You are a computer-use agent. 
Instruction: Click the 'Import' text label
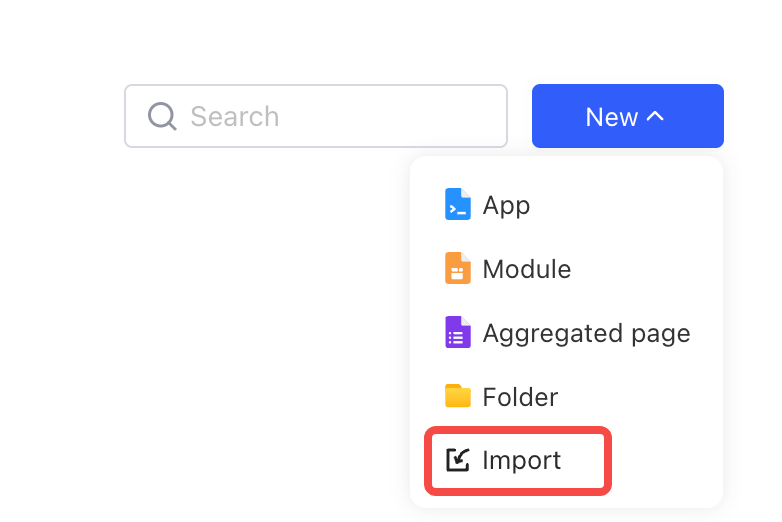pos(522,461)
